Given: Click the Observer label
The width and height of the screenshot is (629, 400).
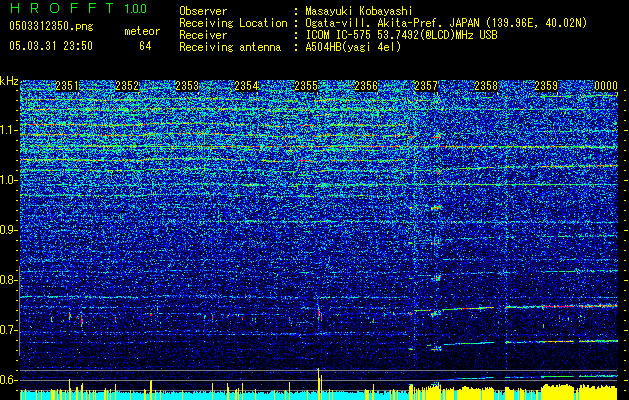Looking at the screenshot, I should pos(203,11).
